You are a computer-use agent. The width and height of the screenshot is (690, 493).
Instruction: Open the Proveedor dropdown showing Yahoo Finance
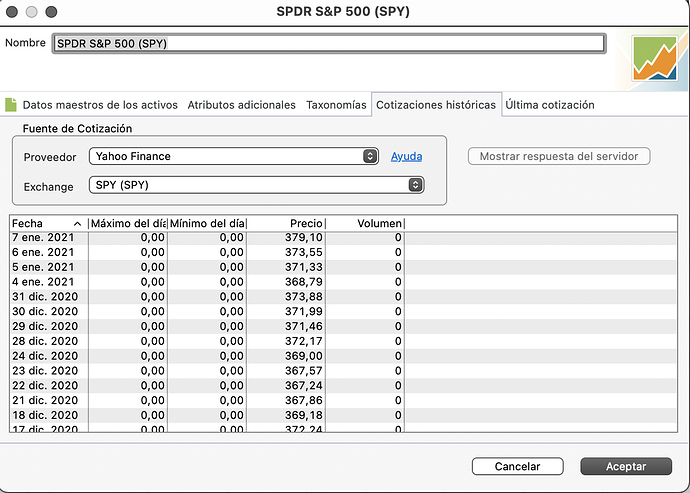coord(234,156)
